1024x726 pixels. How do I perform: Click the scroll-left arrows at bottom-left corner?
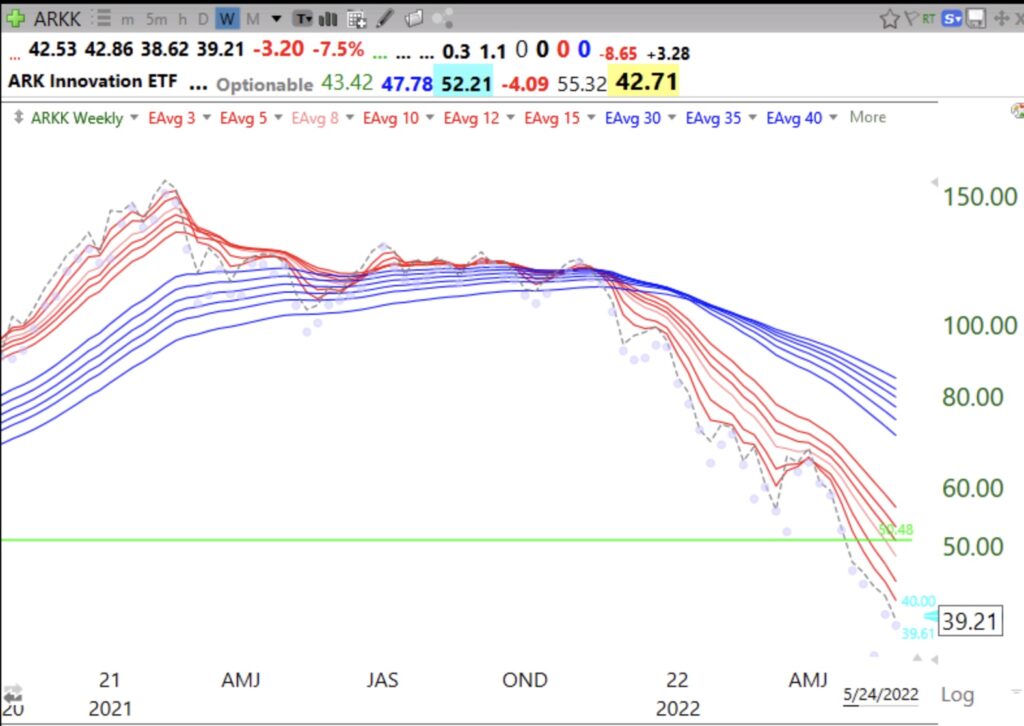pos(12,692)
